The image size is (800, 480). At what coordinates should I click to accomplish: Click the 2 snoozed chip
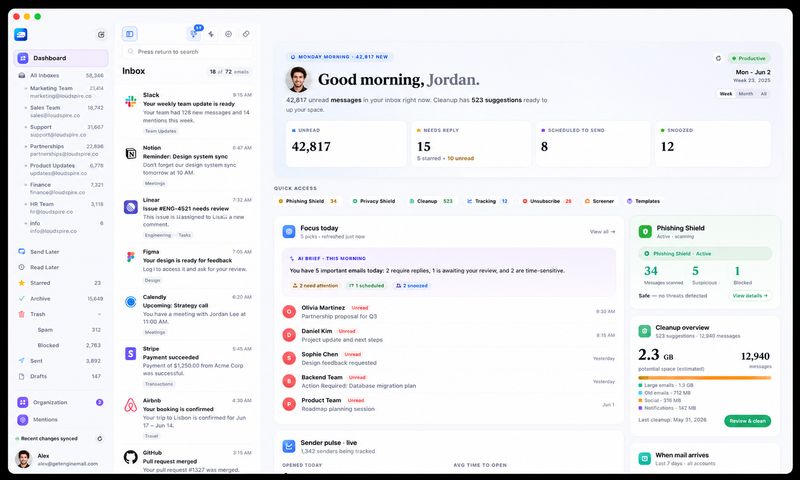pos(412,286)
